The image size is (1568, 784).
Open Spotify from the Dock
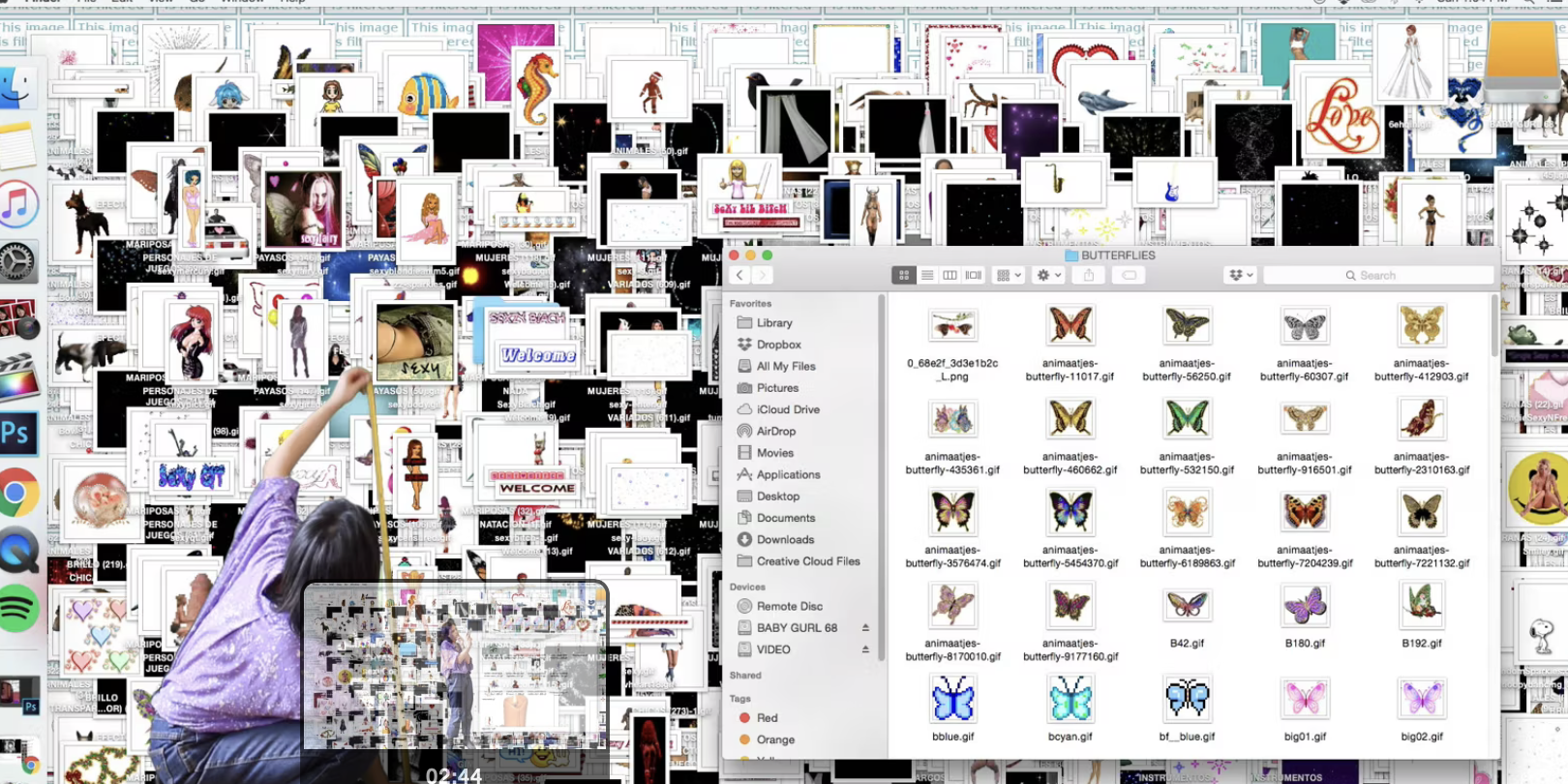(17, 609)
